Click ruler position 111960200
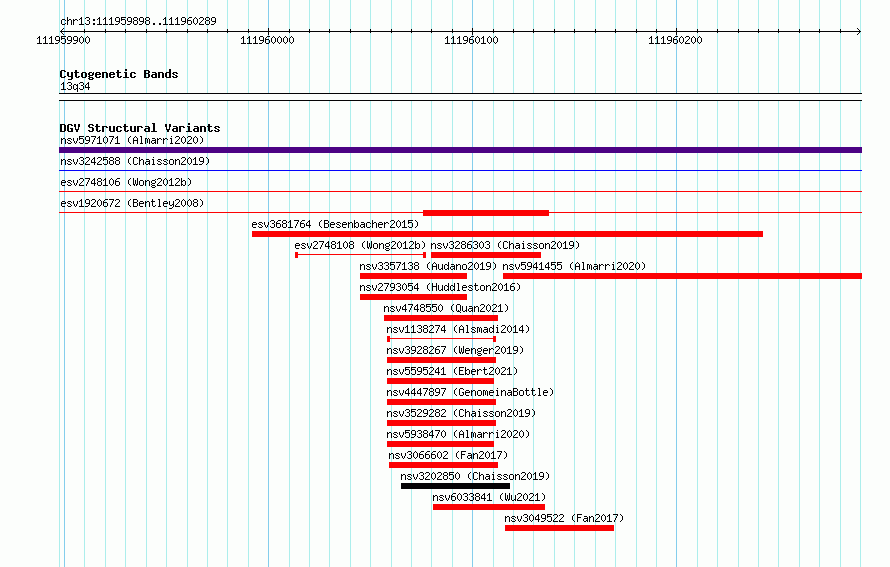Image resolution: width=890 pixels, height=567 pixels. point(675,40)
